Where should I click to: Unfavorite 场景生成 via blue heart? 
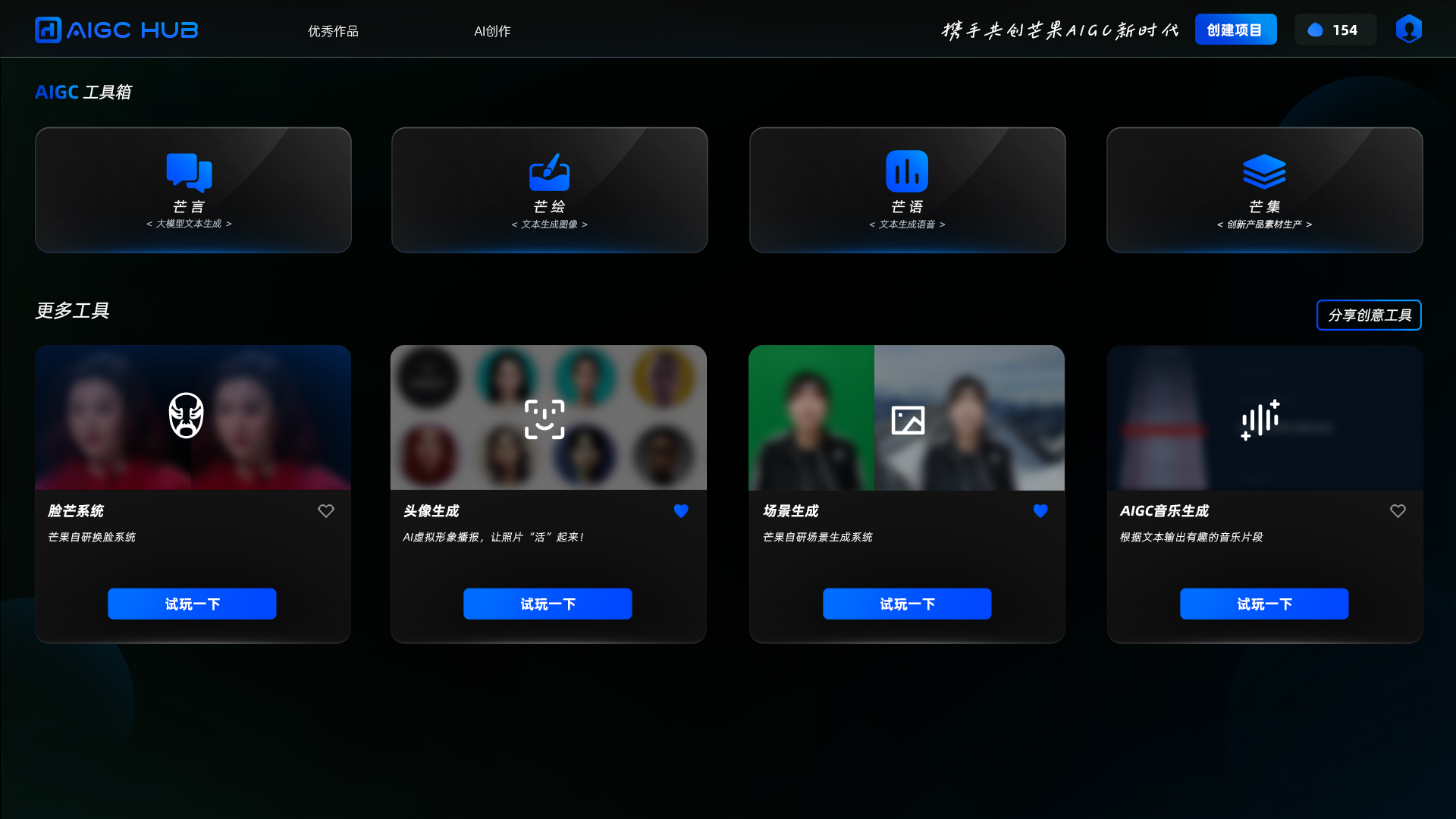pyautogui.click(x=1040, y=511)
